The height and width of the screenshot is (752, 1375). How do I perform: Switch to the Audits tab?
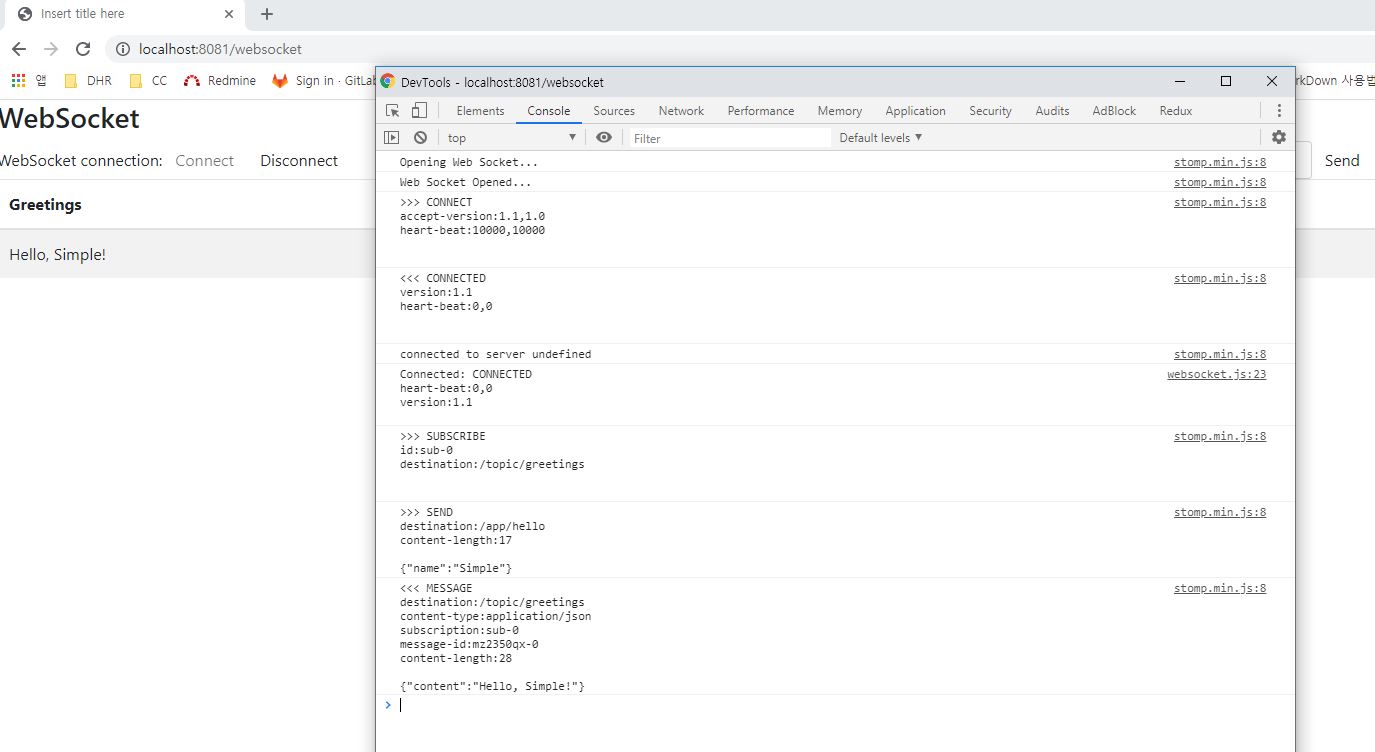click(1052, 111)
